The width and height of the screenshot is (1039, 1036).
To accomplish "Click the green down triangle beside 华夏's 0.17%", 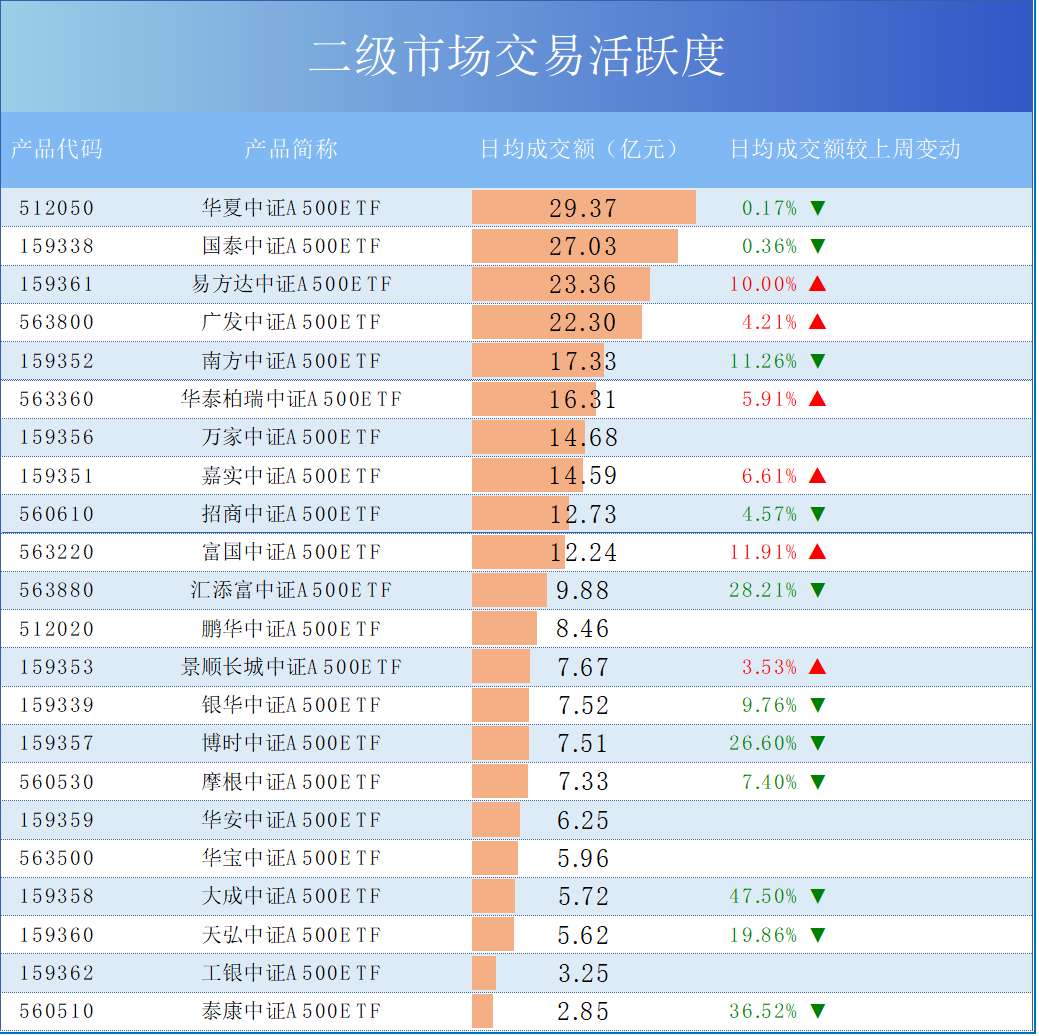I will click(816, 207).
